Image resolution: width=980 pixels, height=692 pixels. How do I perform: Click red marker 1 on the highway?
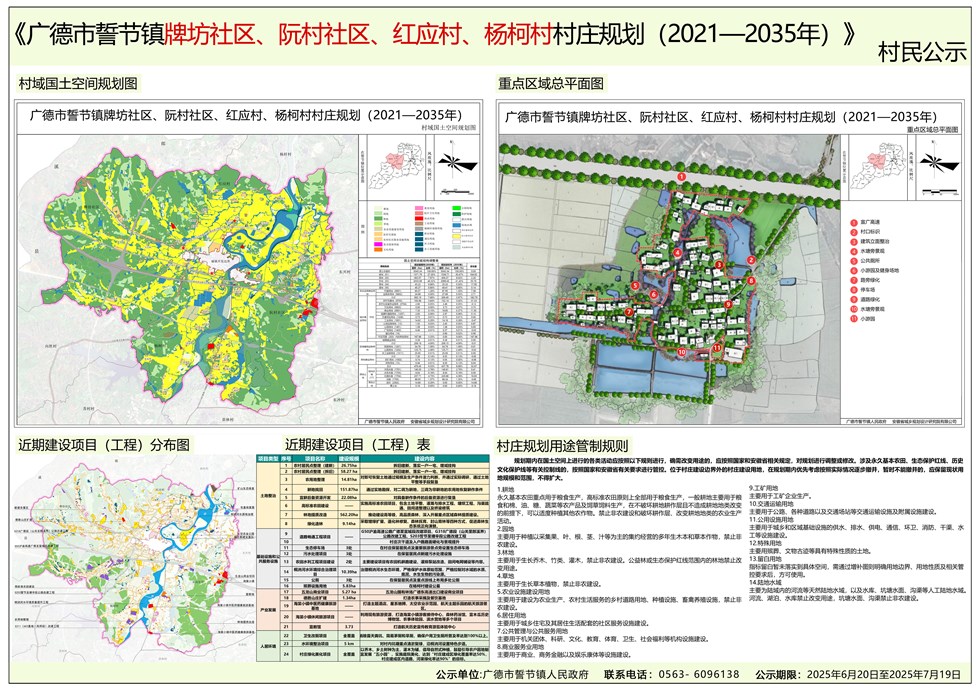682,177
